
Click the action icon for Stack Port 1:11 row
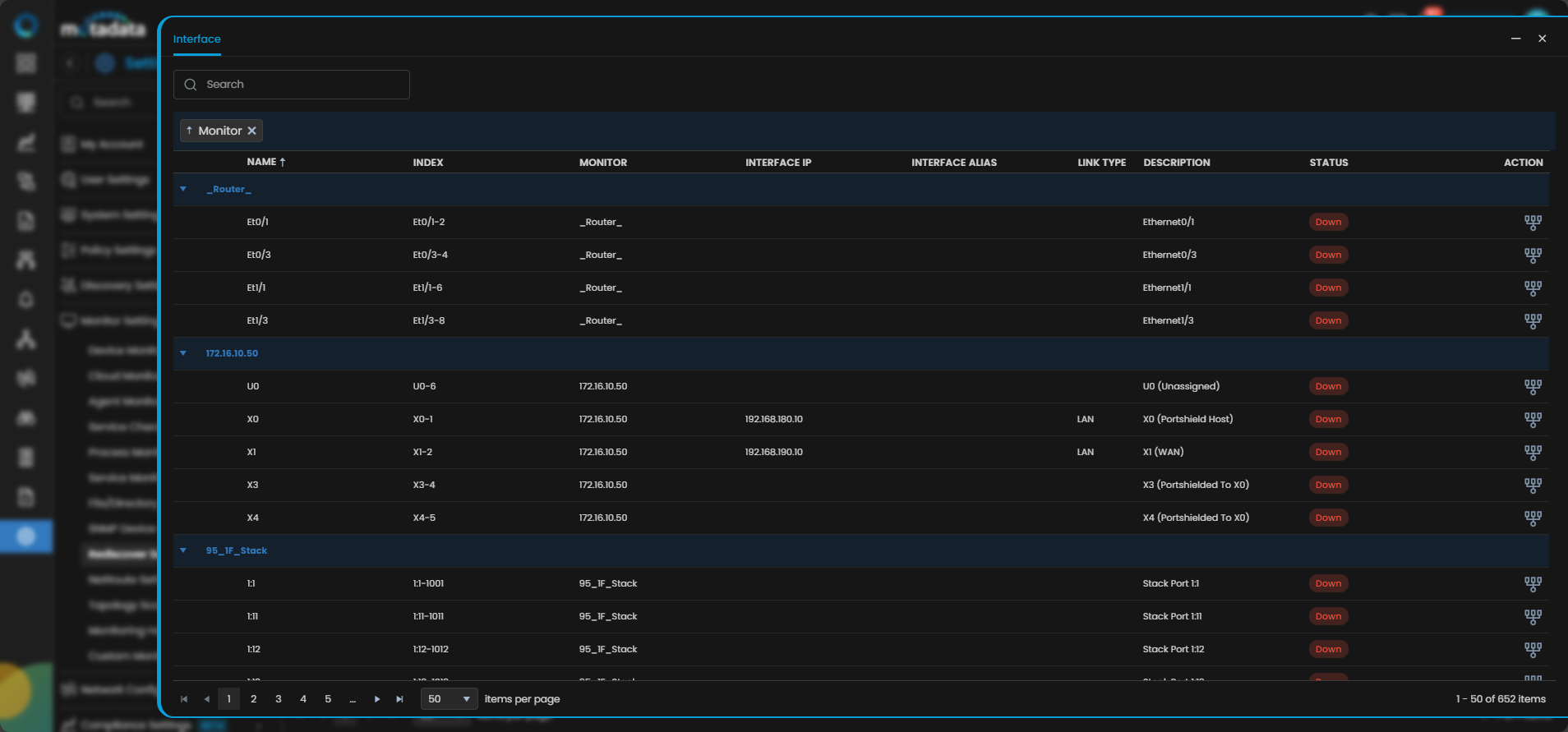[1533, 617]
